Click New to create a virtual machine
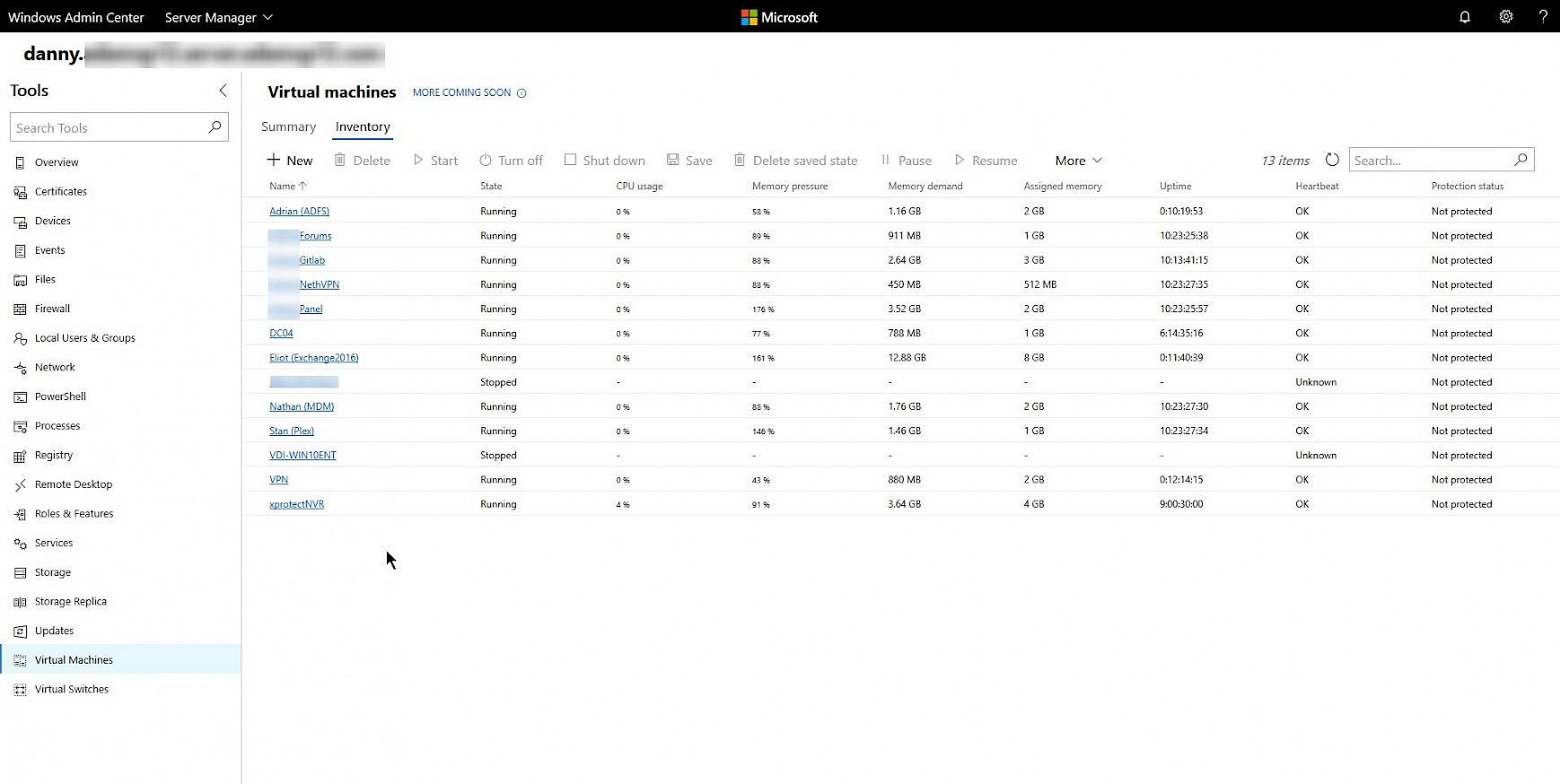This screenshot has height=784, width=1560. click(x=290, y=161)
